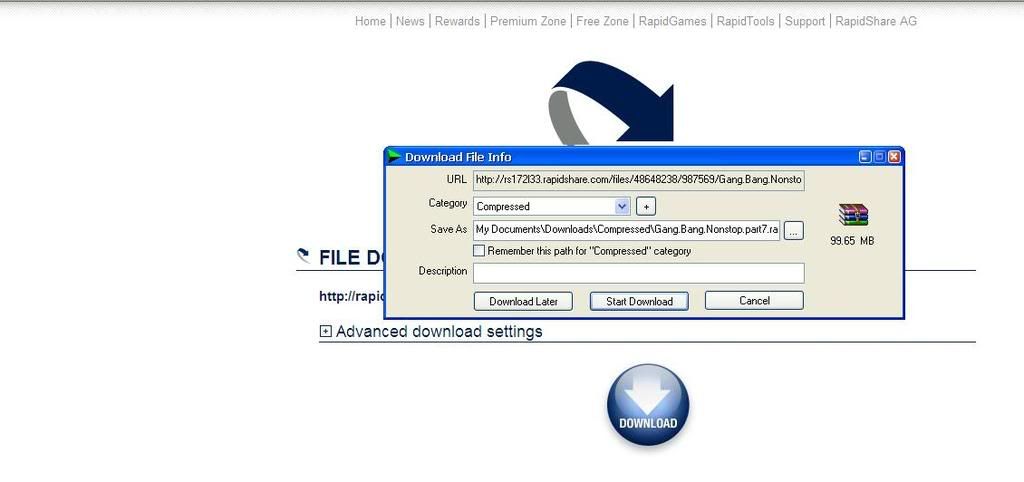Screen dimensions: 1024x482
Task: Open RapidShare AG link
Action: [876, 22]
